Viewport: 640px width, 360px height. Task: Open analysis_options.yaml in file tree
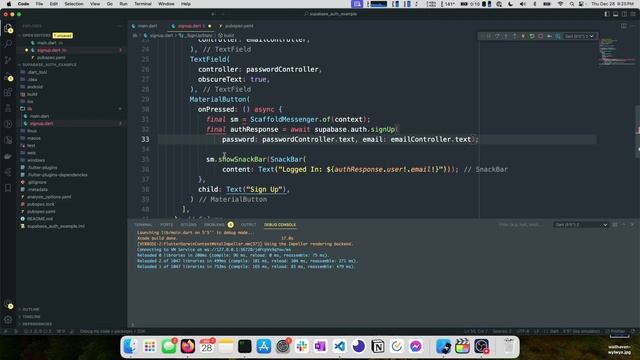click(x=49, y=197)
